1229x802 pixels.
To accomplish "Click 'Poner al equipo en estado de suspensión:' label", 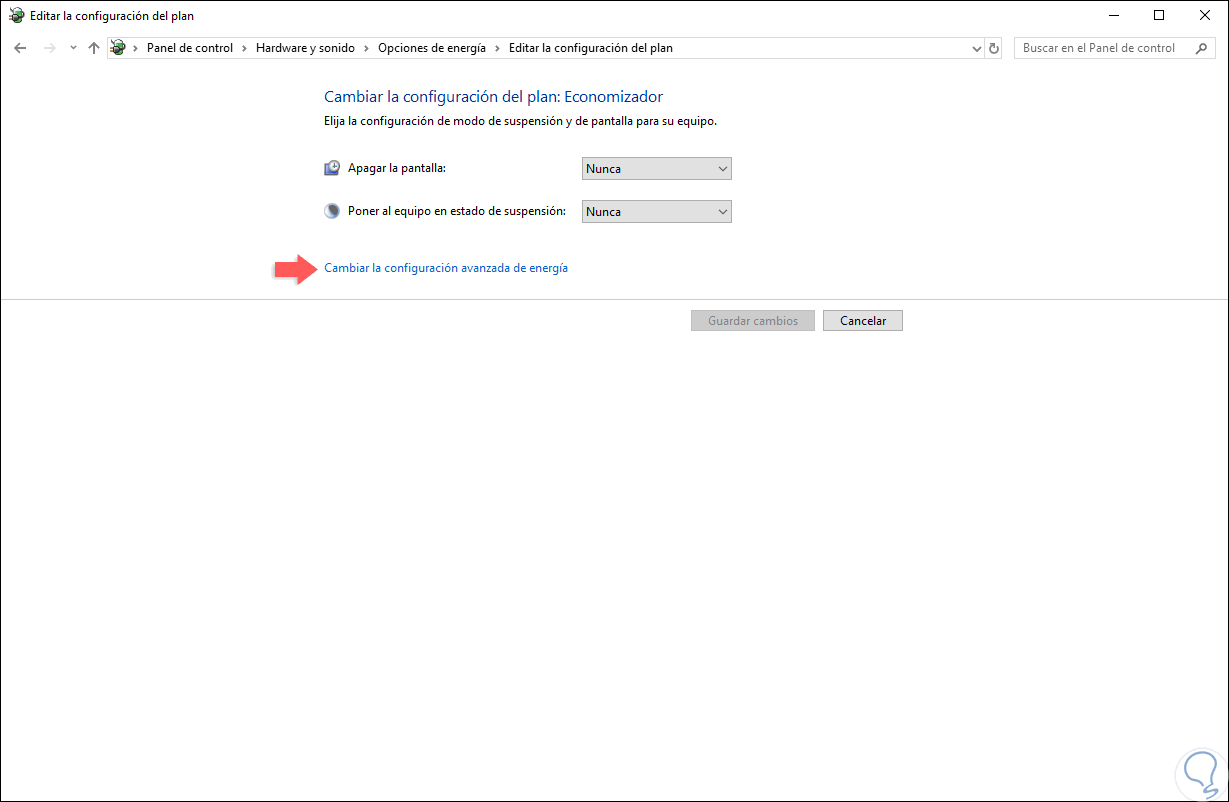I will [457, 211].
